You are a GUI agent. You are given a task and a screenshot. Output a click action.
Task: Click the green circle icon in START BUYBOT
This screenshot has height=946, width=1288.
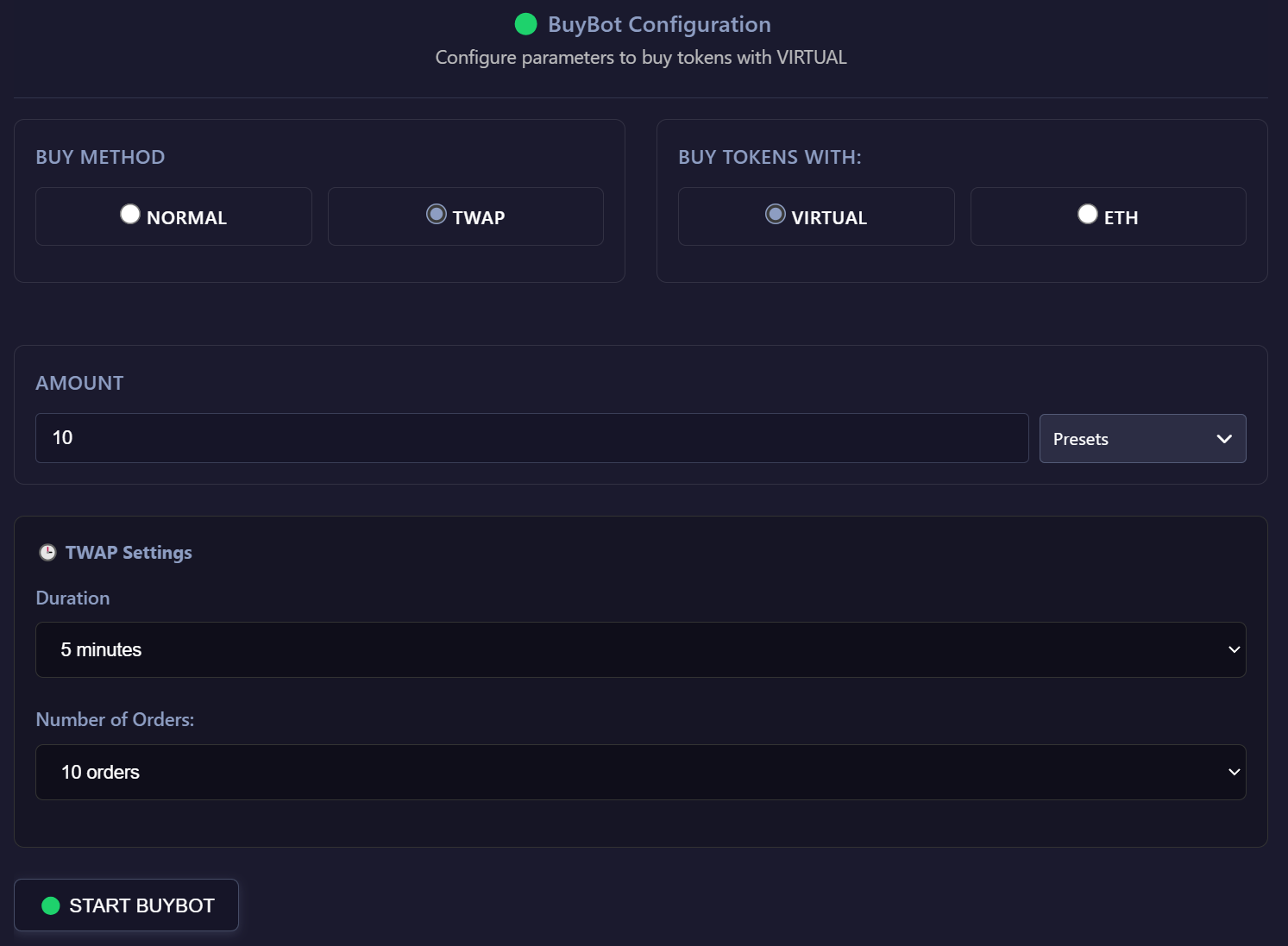click(x=51, y=905)
